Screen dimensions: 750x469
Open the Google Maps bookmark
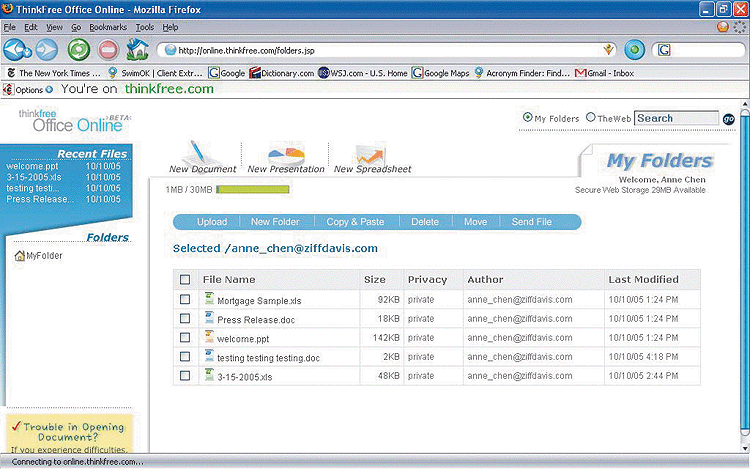pyautogui.click(x=441, y=73)
